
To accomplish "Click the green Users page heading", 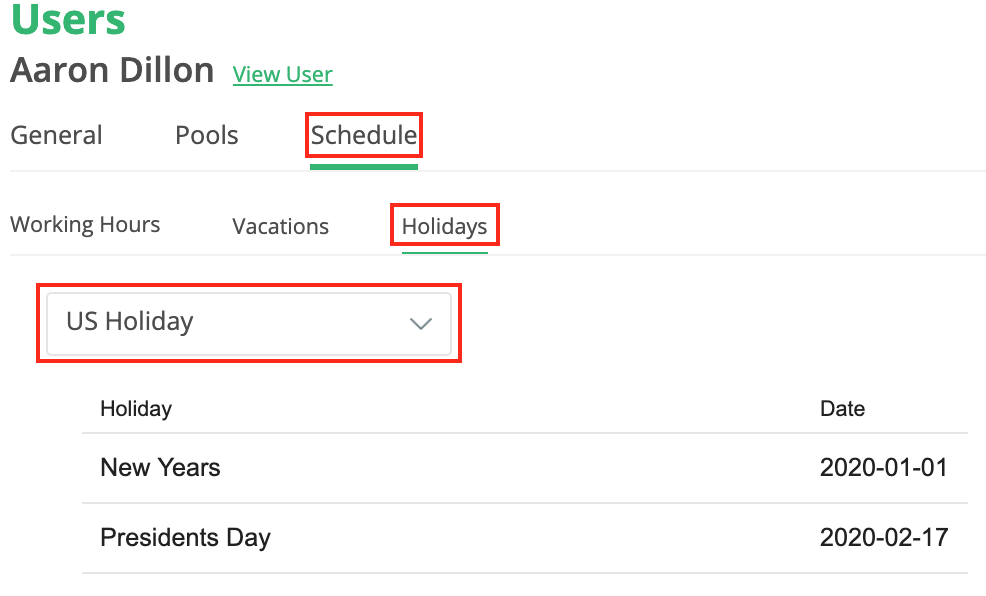I will (x=68, y=19).
